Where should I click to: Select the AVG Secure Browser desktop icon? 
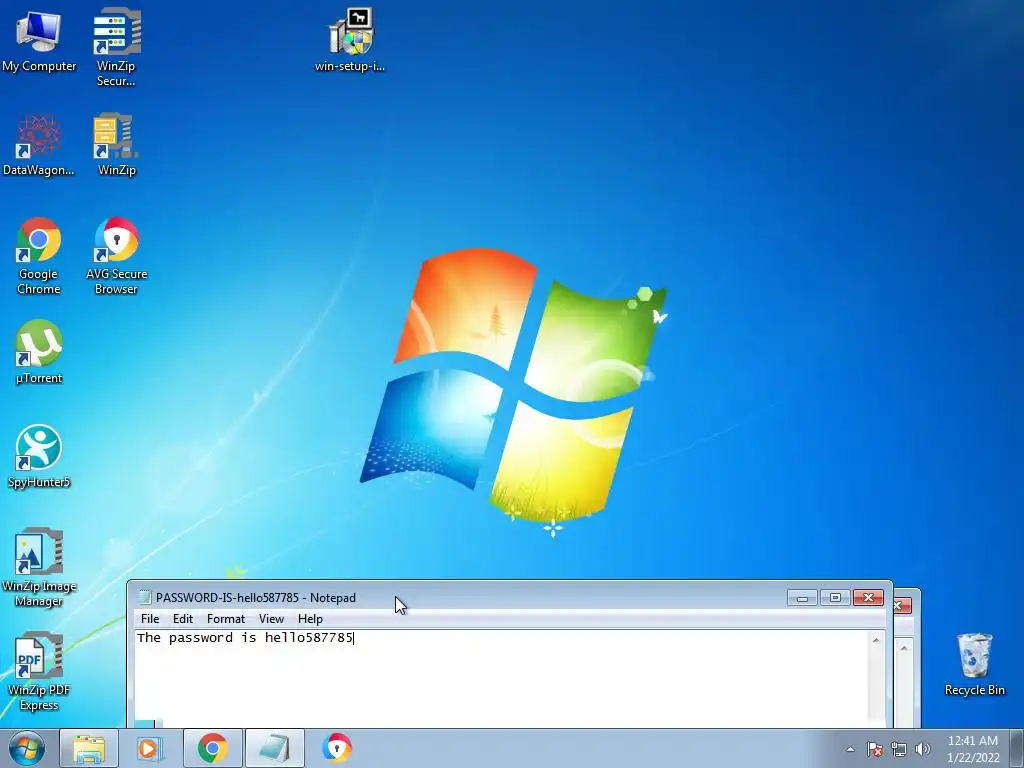tap(116, 256)
